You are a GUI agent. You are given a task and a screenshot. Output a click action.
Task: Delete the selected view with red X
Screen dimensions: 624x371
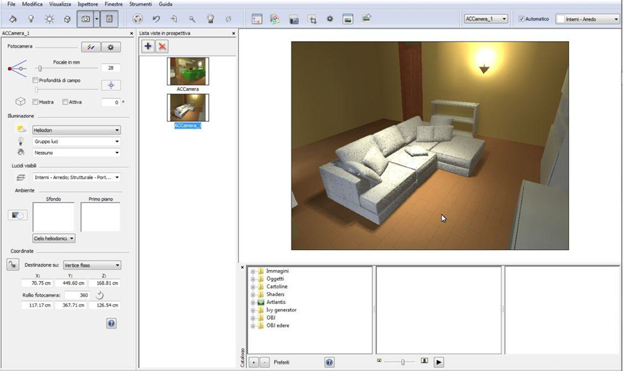pos(162,46)
